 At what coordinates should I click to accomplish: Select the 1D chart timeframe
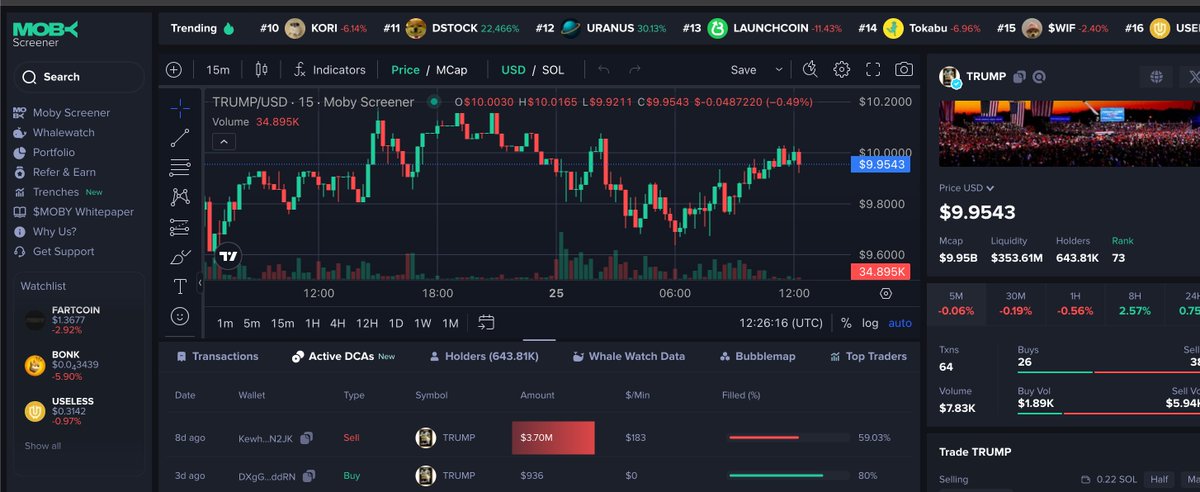pos(396,323)
